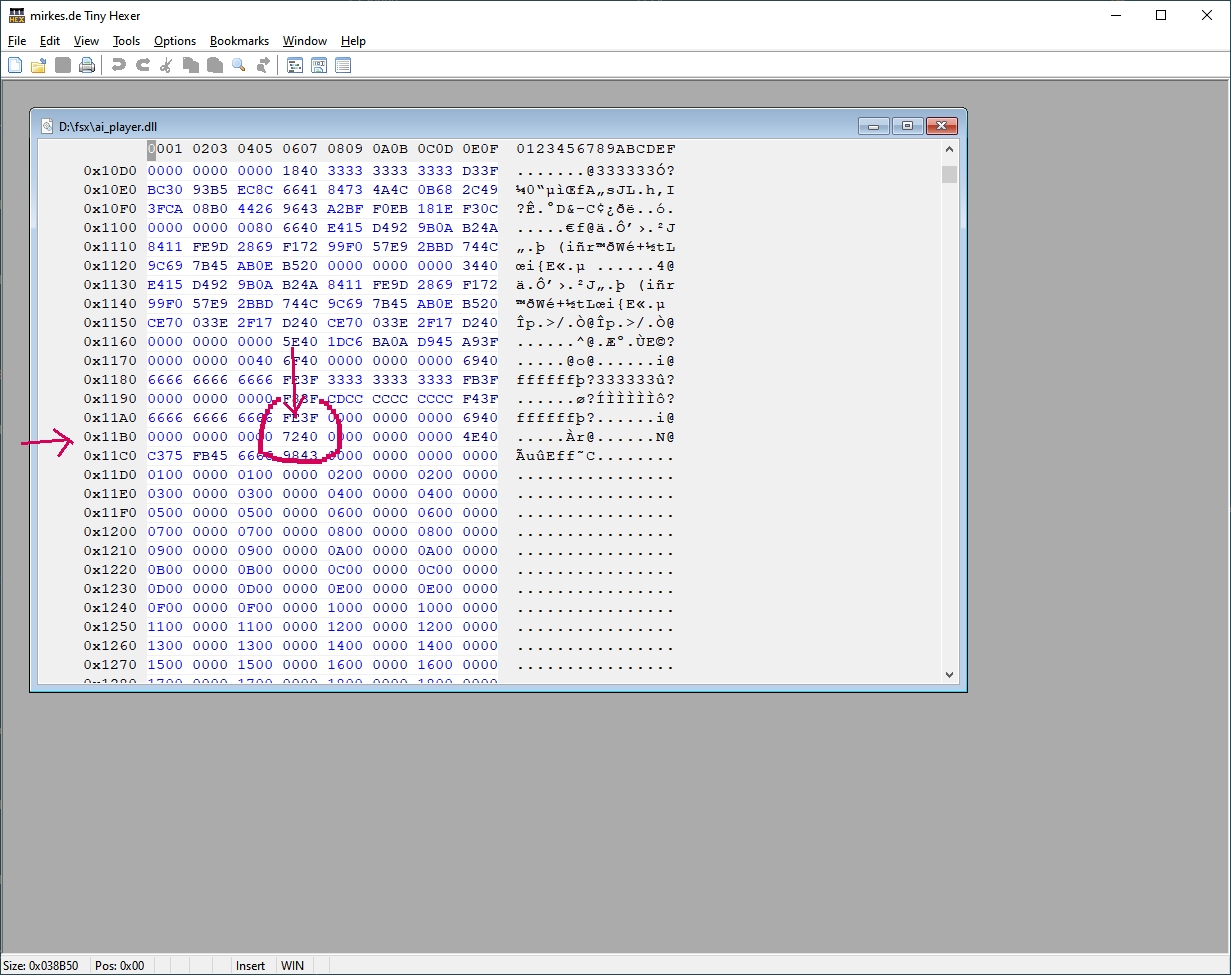Screen dimensions: 1231x975
Task: Open the Tools menu
Action: [126, 41]
